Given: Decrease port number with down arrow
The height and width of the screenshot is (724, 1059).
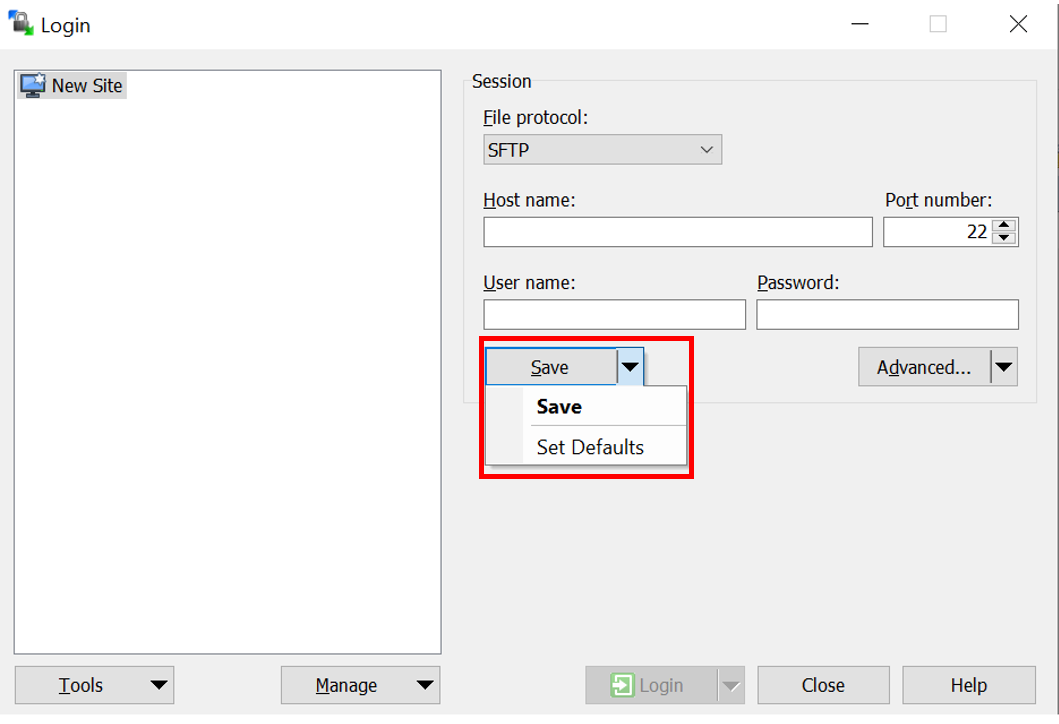Looking at the screenshot, I should coord(1005,238).
